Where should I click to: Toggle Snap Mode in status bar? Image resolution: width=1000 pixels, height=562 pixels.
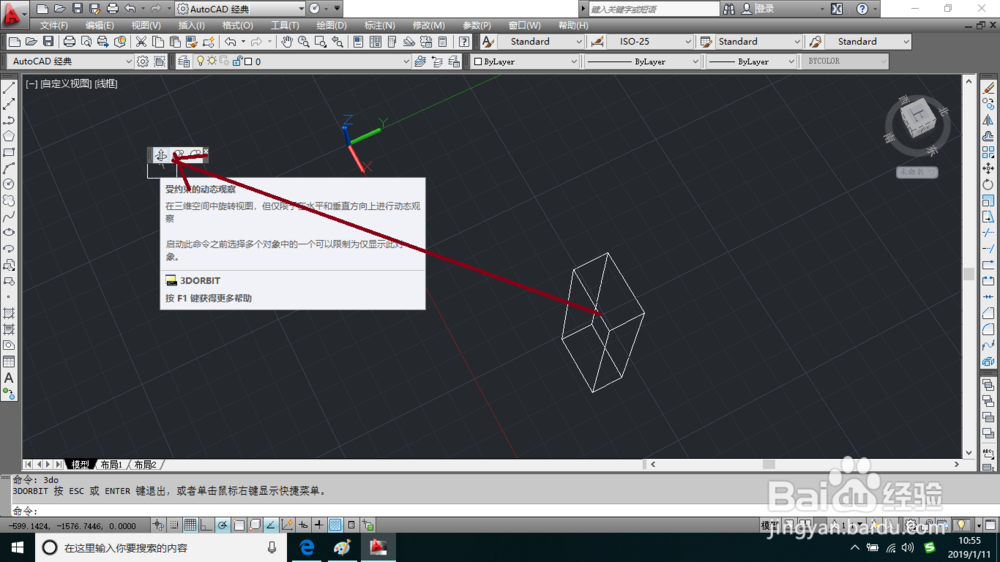(x=174, y=525)
